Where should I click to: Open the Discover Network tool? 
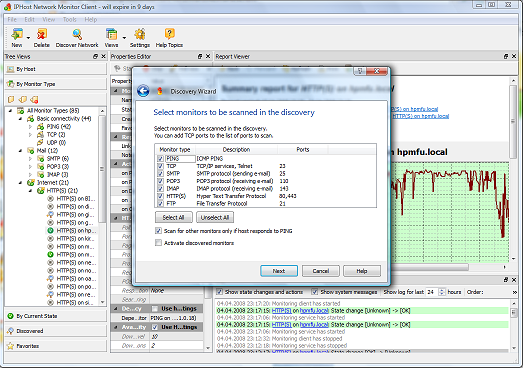(77, 35)
